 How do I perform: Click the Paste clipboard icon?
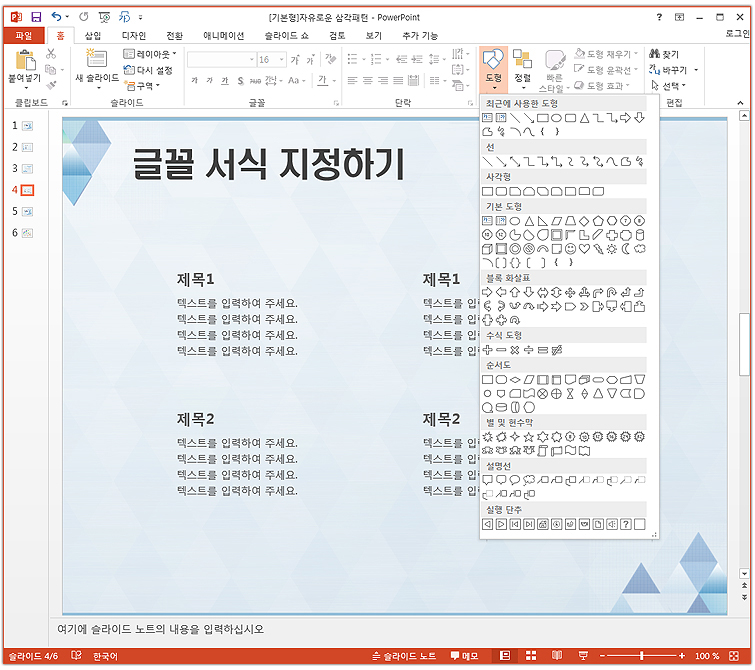point(26,61)
